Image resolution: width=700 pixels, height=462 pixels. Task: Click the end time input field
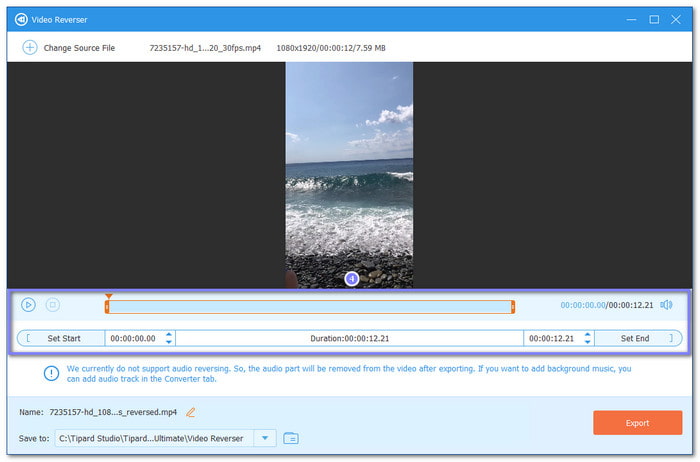click(552, 339)
